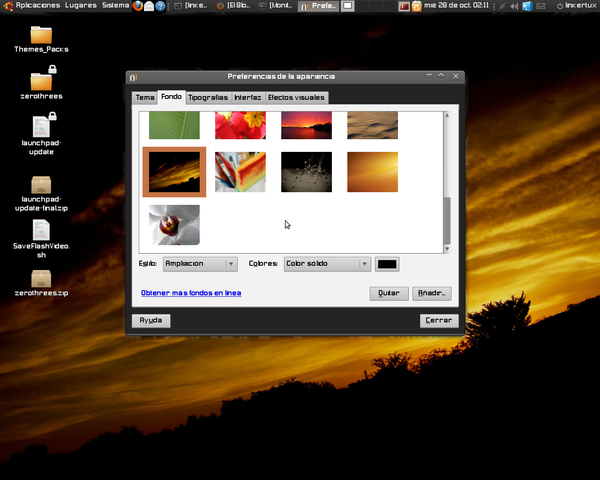Image resolution: width=600 pixels, height=480 pixels.
Task: Switch to the [Inke.. taskbar window
Action: (191, 6)
